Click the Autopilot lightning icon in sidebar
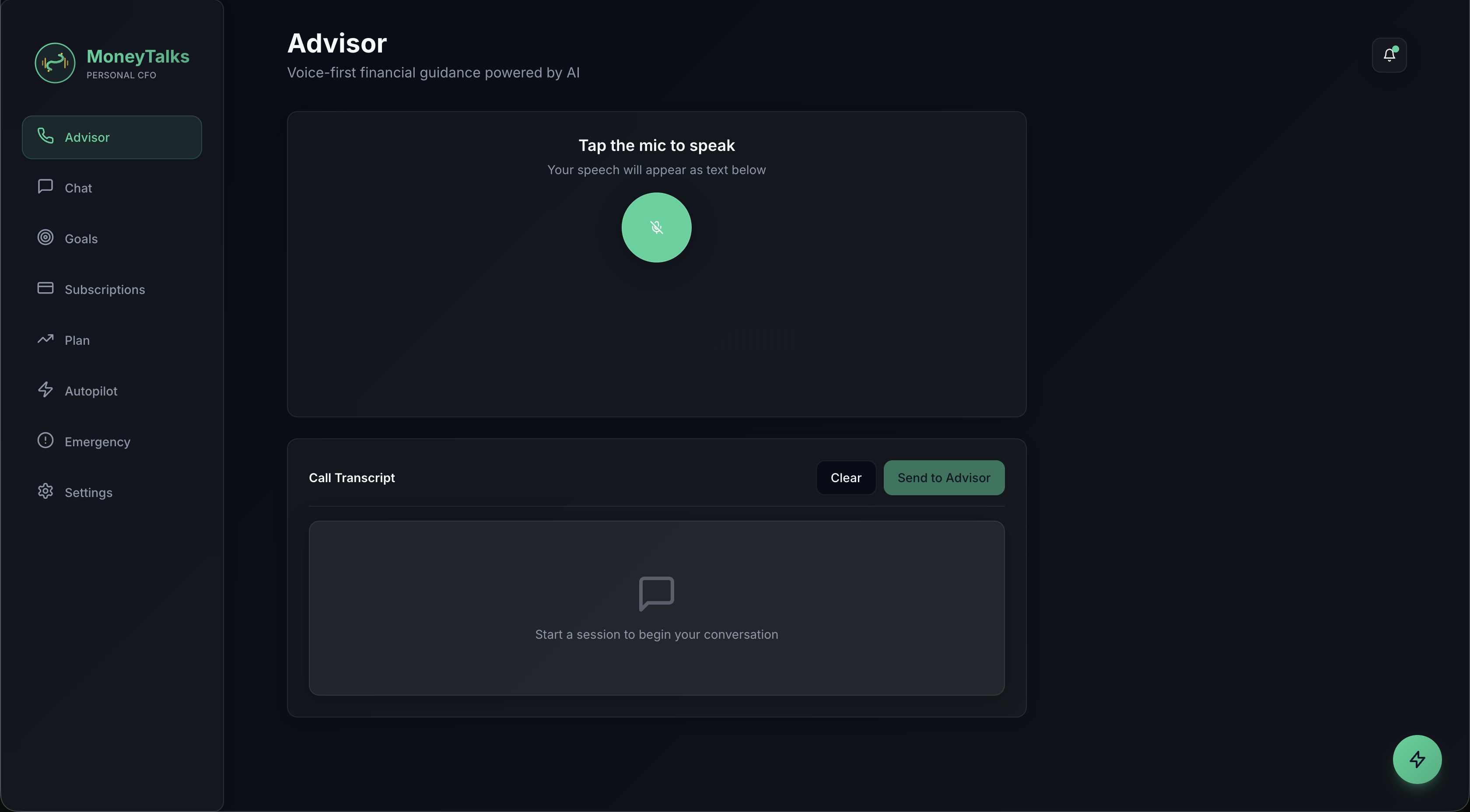Screen dimensions: 1470x812 [x=45, y=390]
